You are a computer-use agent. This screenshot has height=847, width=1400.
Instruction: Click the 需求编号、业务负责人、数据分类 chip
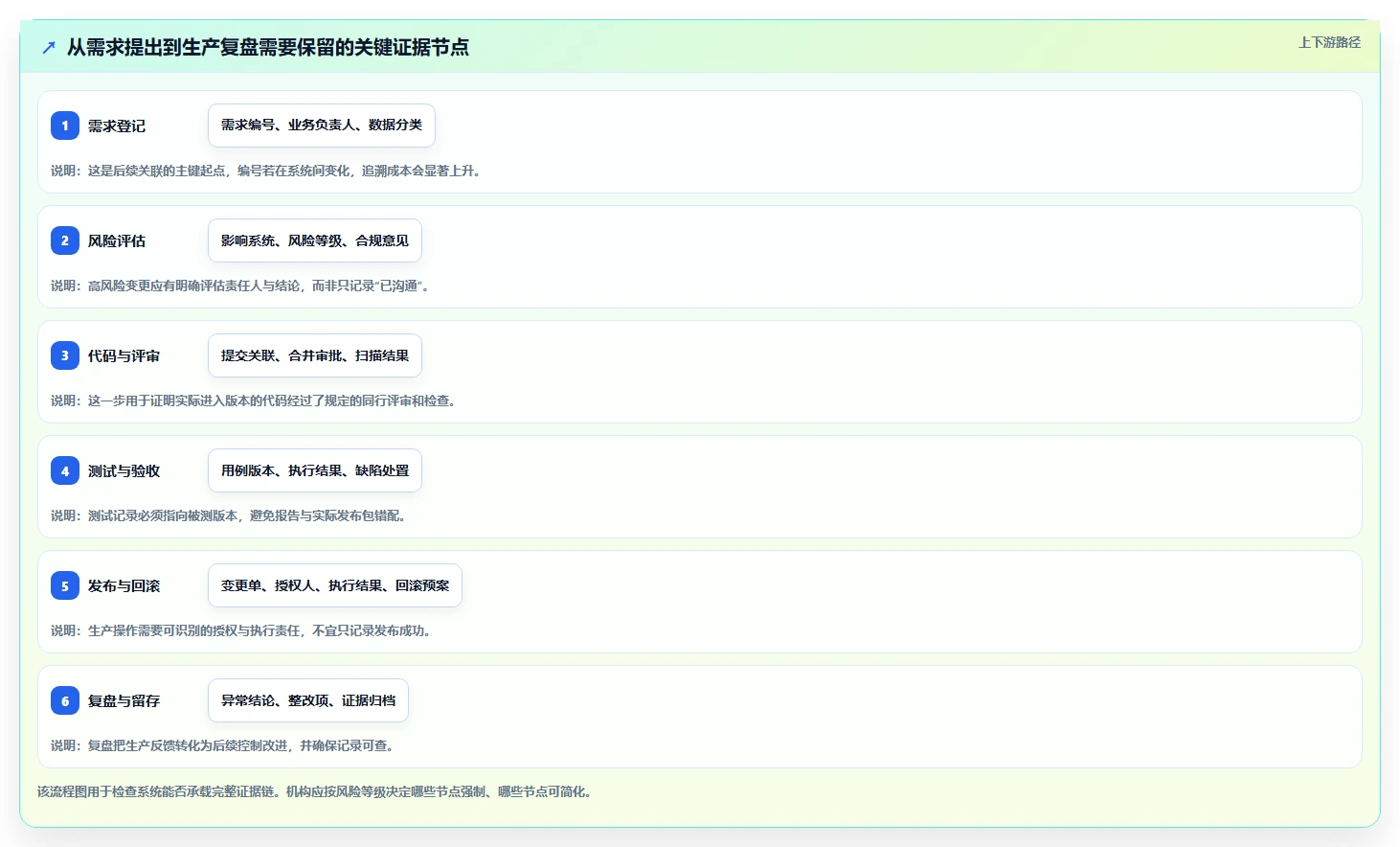click(x=322, y=126)
